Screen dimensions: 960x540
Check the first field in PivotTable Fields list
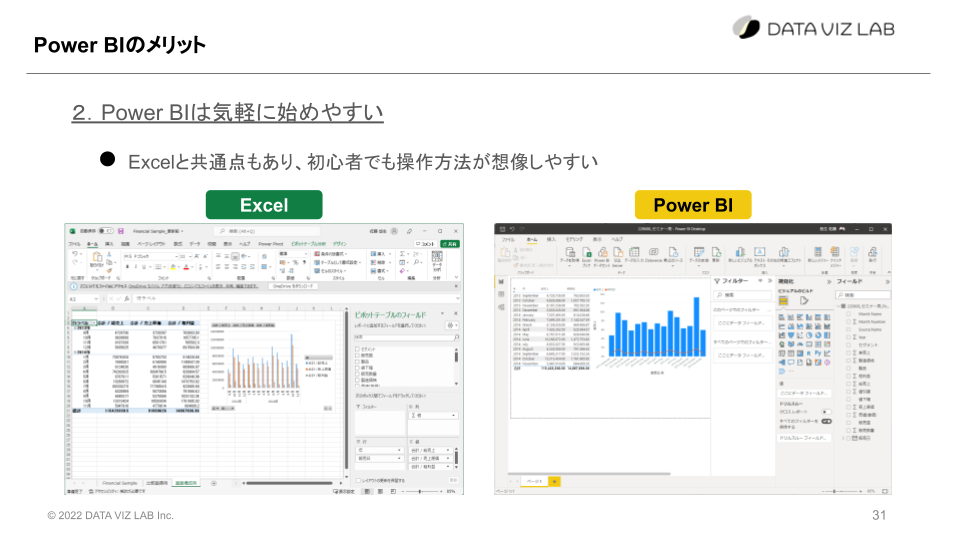(358, 349)
